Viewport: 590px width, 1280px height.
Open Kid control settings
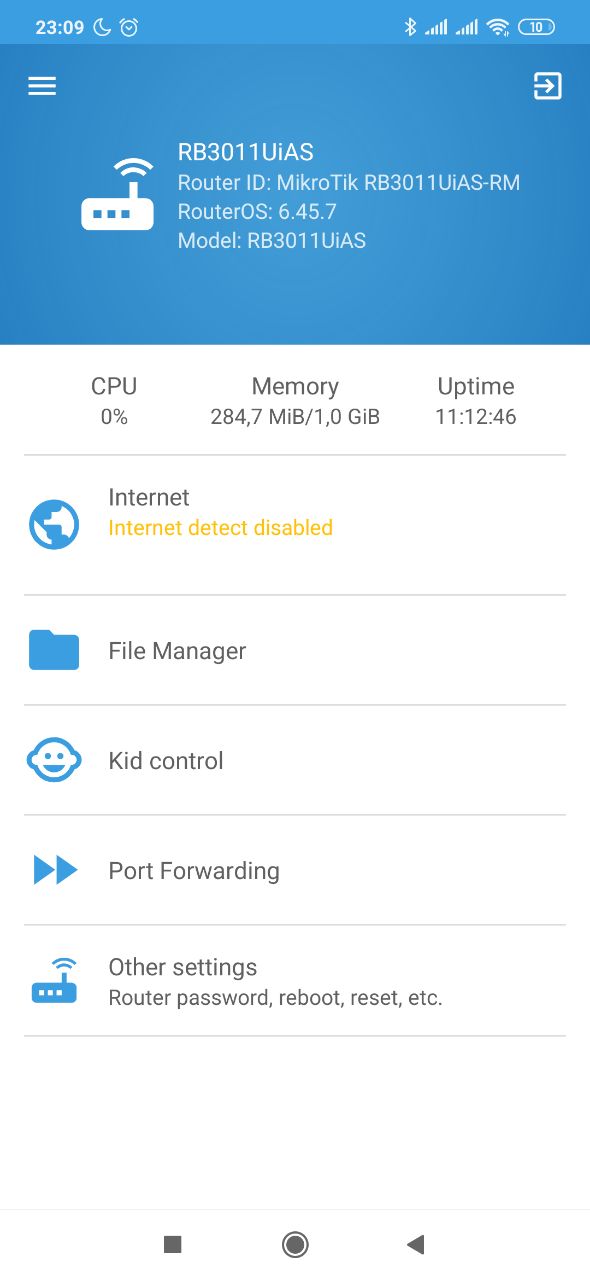coord(295,760)
